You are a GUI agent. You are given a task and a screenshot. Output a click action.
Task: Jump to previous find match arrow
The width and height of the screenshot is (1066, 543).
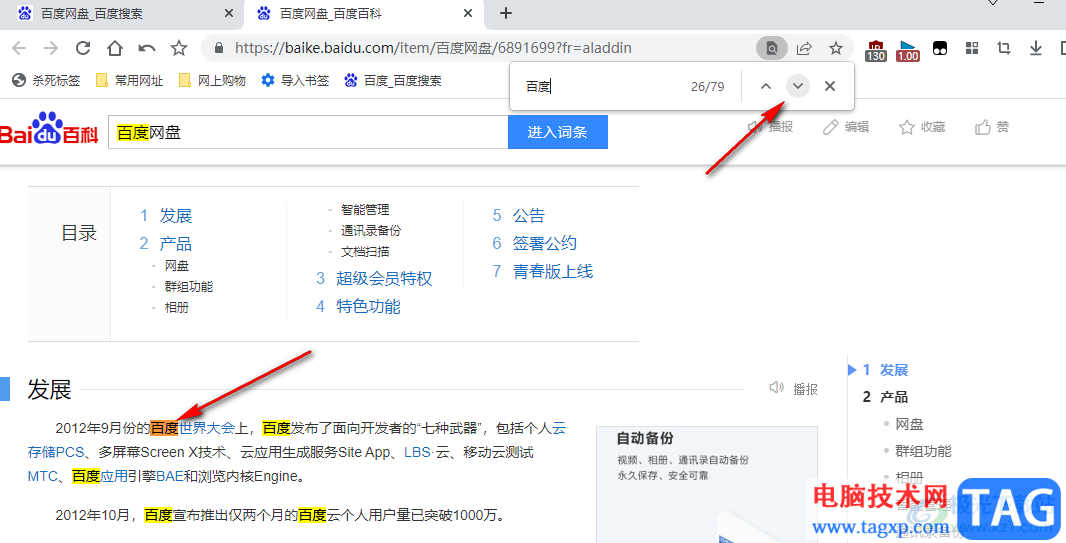click(x=766, y=86)
